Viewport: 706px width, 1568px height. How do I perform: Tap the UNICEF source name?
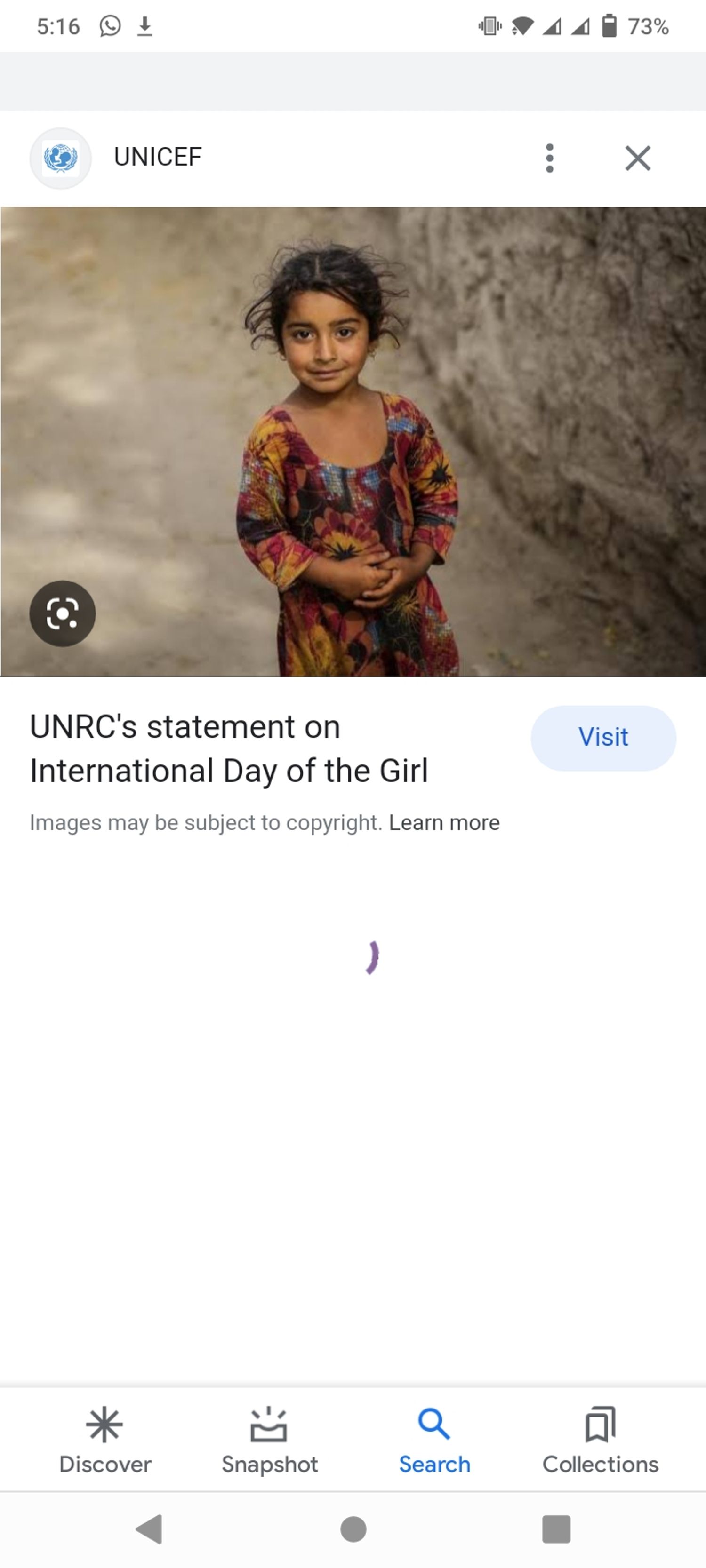pos(158,157)
